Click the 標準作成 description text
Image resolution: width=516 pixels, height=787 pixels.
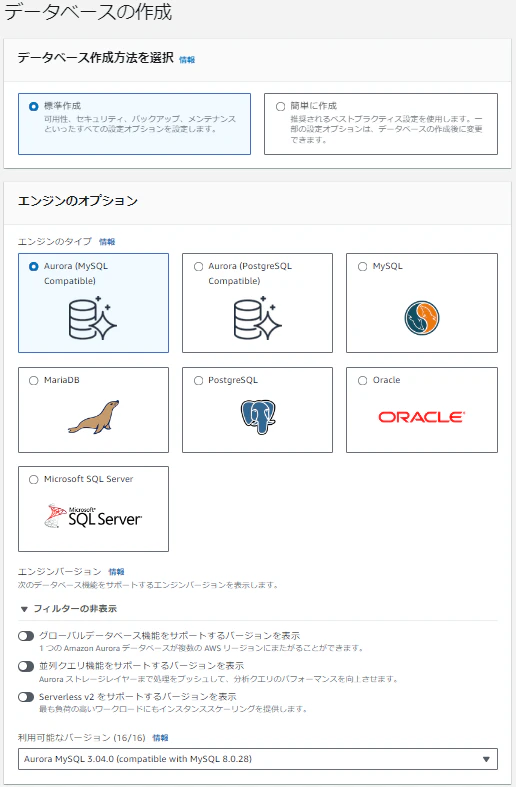tap(140, 124)
